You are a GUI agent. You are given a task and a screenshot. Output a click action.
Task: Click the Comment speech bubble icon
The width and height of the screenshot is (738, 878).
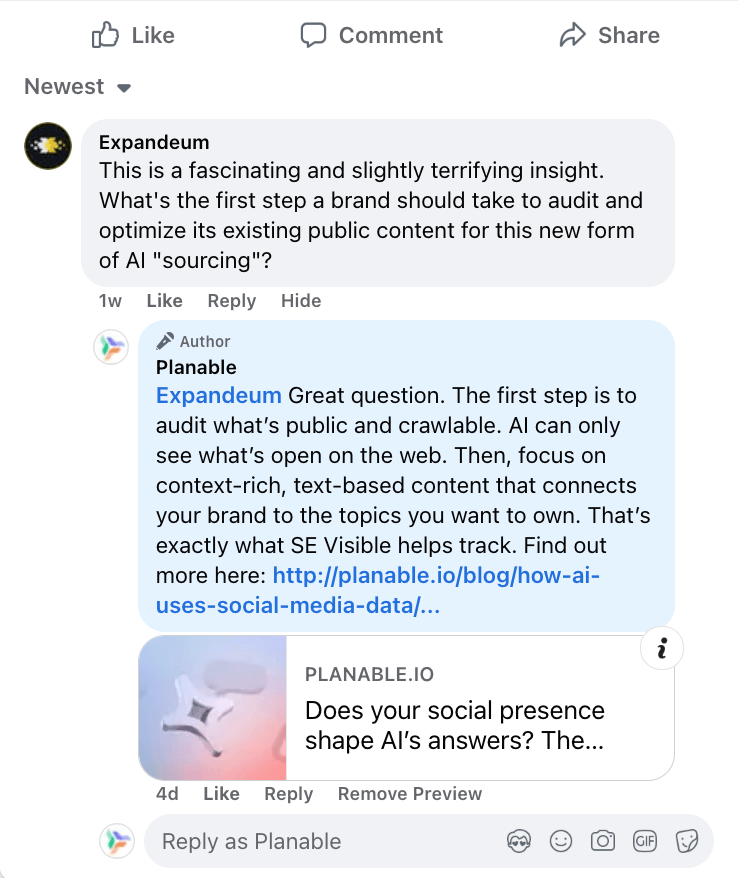tap(314, 35)
